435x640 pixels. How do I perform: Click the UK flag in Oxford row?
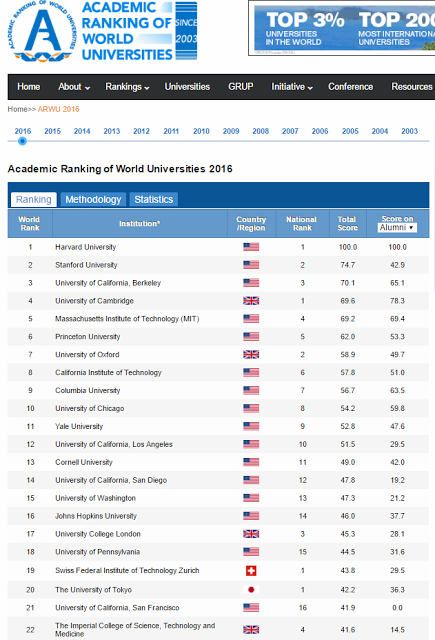[x=251, y=355]
